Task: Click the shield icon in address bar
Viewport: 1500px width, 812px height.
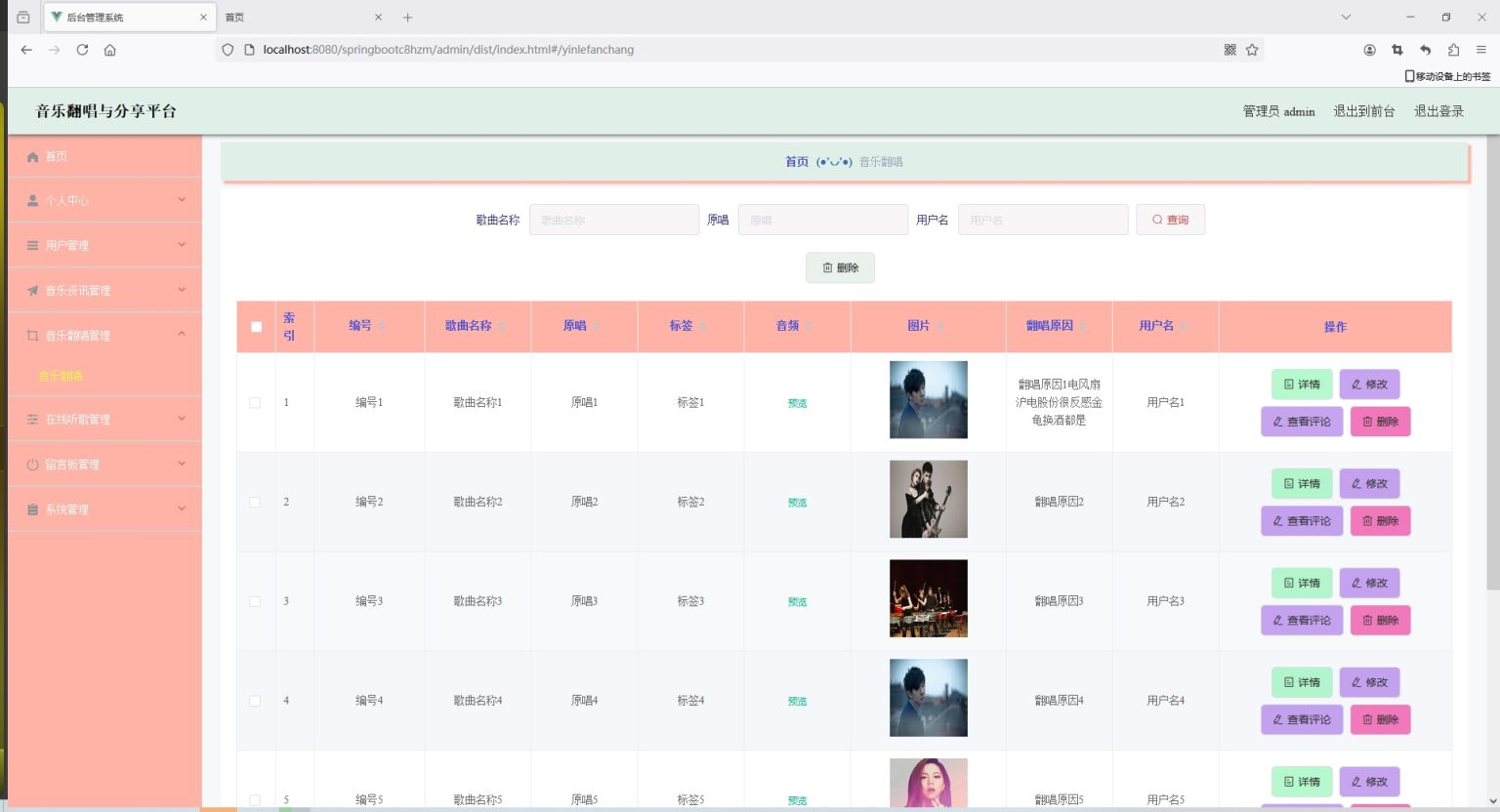Action: coord(228,50)
